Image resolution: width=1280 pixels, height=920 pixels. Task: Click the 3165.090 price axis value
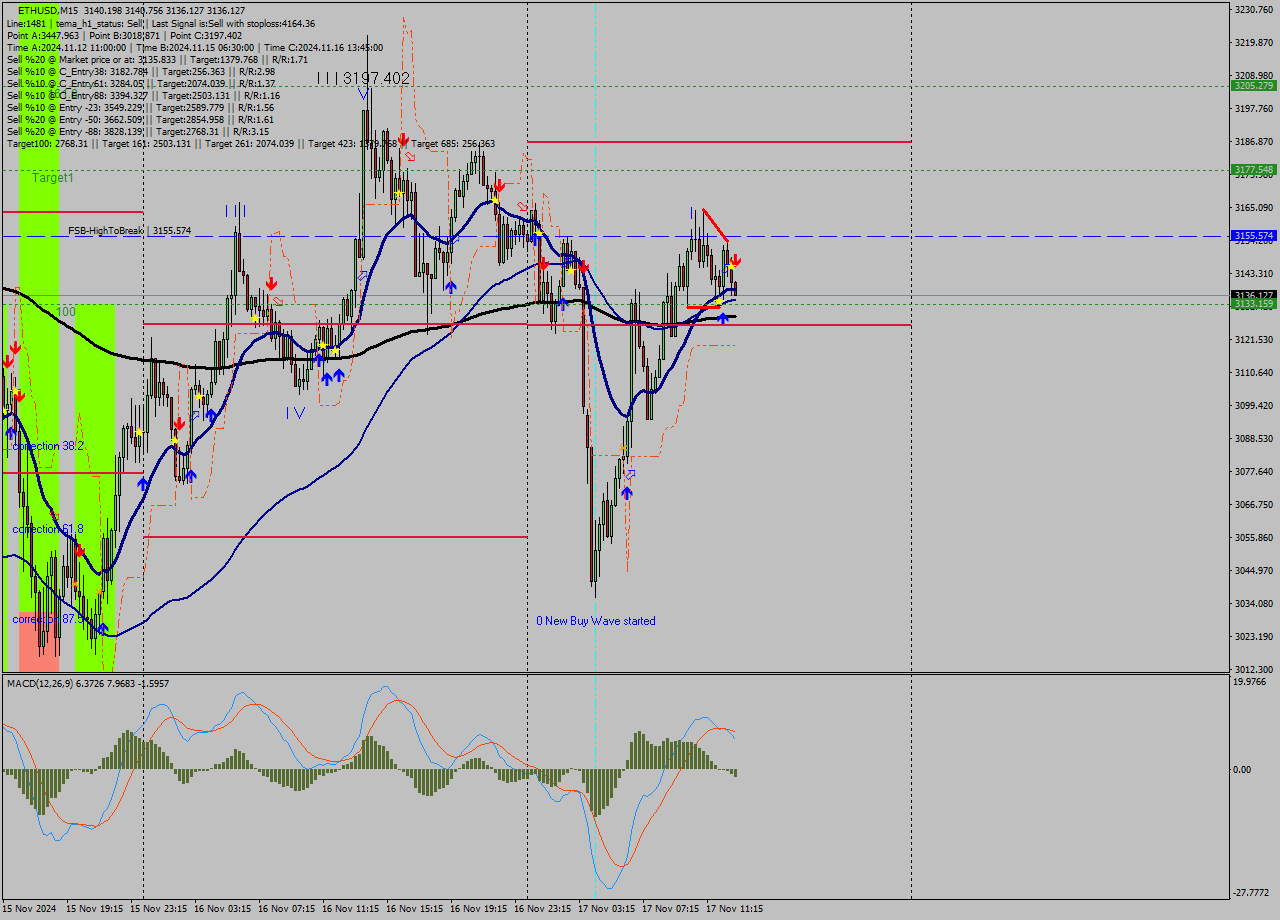click(x=1254, y=208)
